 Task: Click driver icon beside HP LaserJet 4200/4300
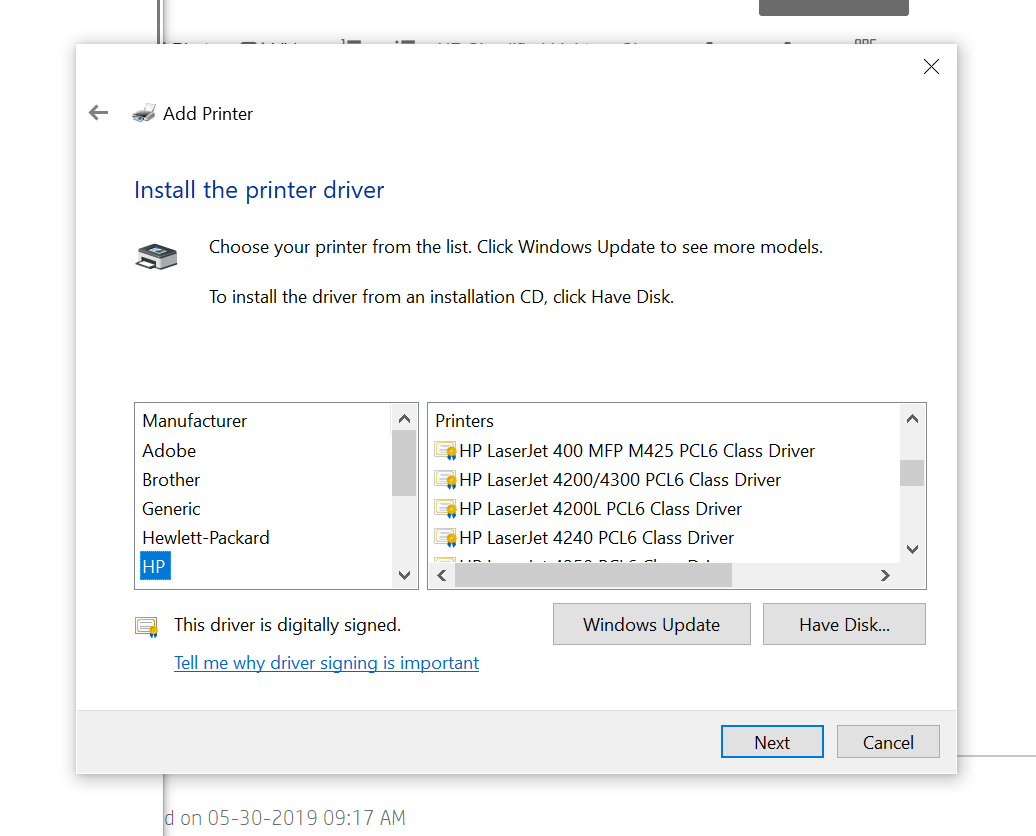click(x=445, y=479)
